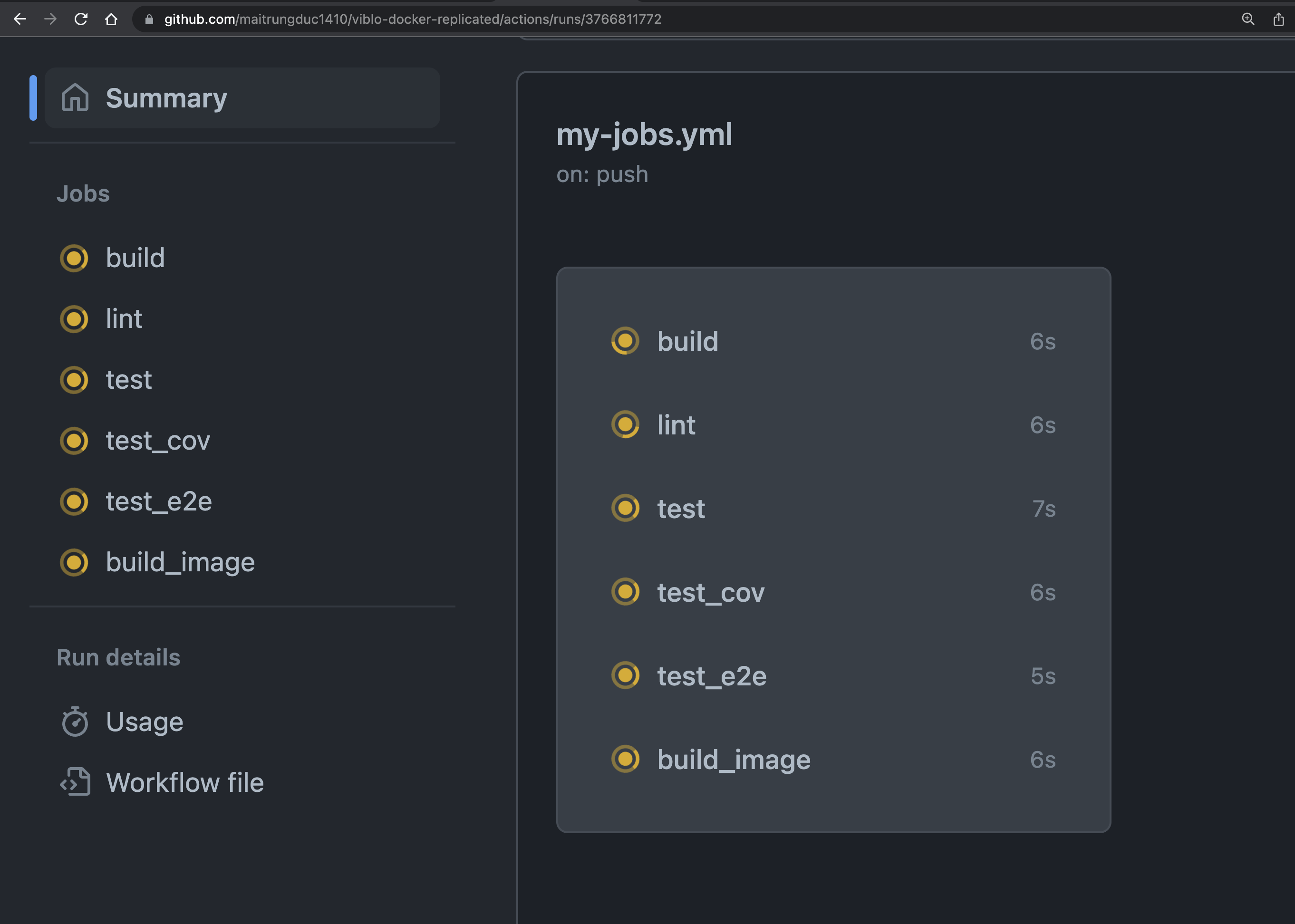Click the URL in the address bar
1295x924 pixels.
[x=412, y=19]
